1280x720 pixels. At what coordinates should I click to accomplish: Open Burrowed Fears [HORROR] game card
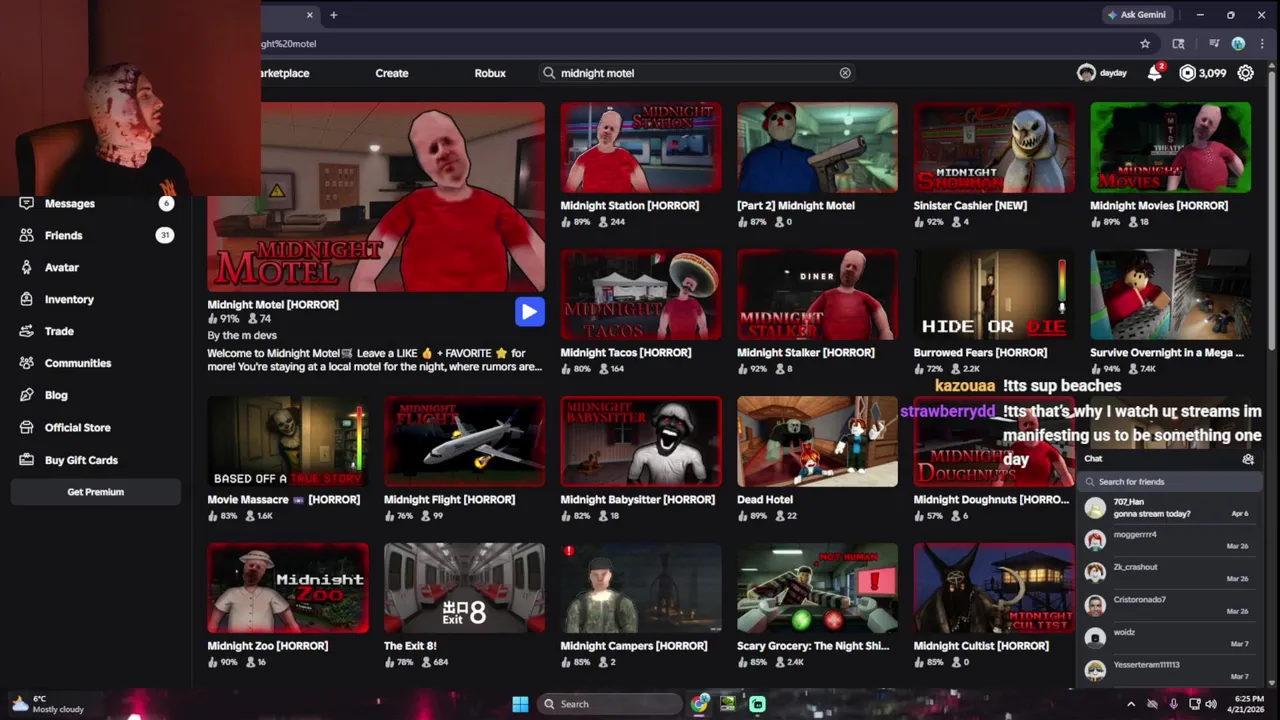click(994, 311)
